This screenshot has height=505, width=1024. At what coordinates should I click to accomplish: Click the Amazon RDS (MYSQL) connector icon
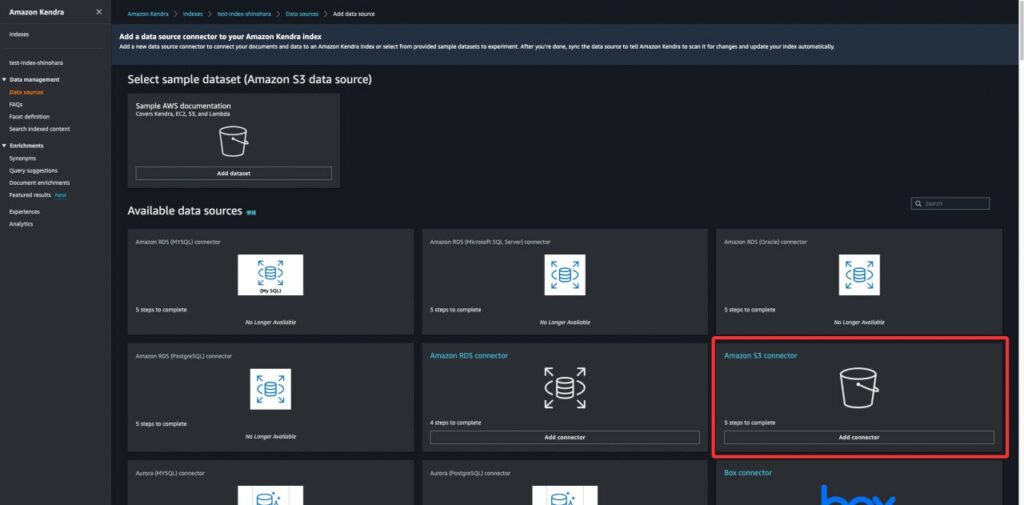tap(270, 274)
